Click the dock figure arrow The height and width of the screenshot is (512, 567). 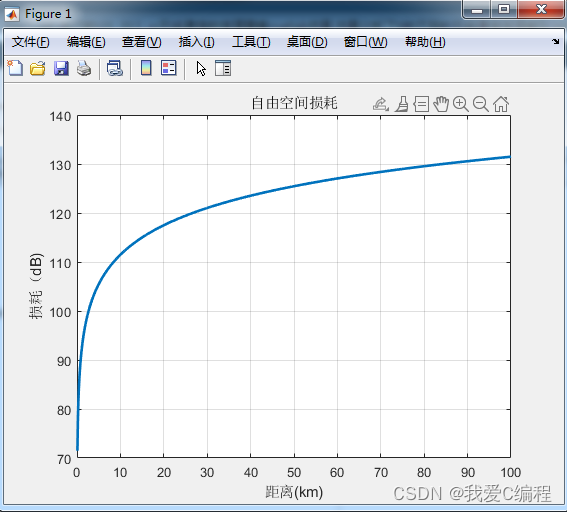(555, 42)
